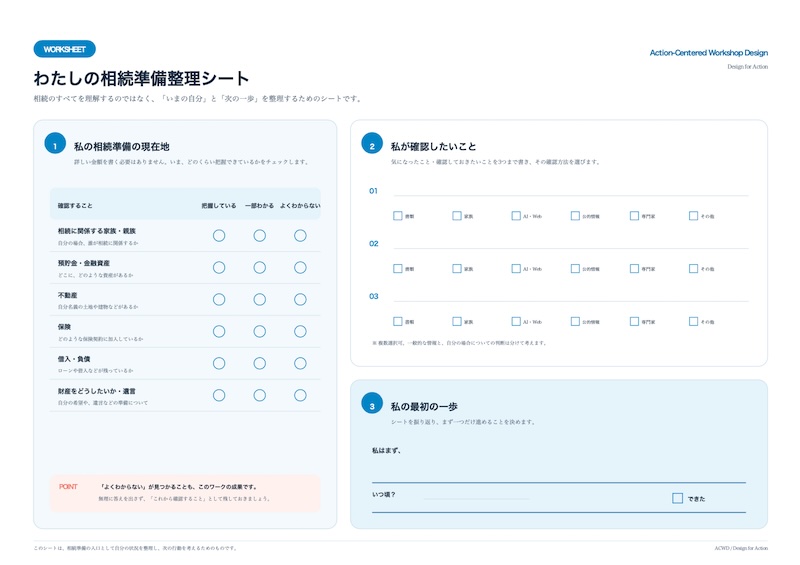Click the ACWD / Design for Action footer
This screenshot has height=565, width=800.
point(741,548)
